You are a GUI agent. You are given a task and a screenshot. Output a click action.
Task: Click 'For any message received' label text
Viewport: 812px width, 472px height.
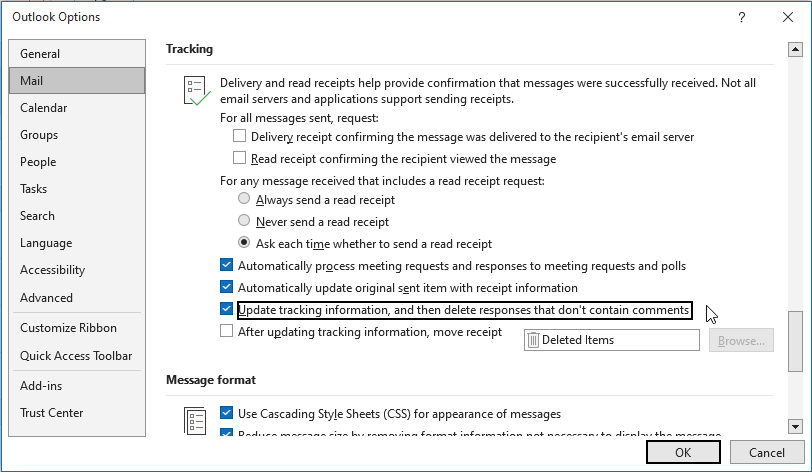click(382, 181)
